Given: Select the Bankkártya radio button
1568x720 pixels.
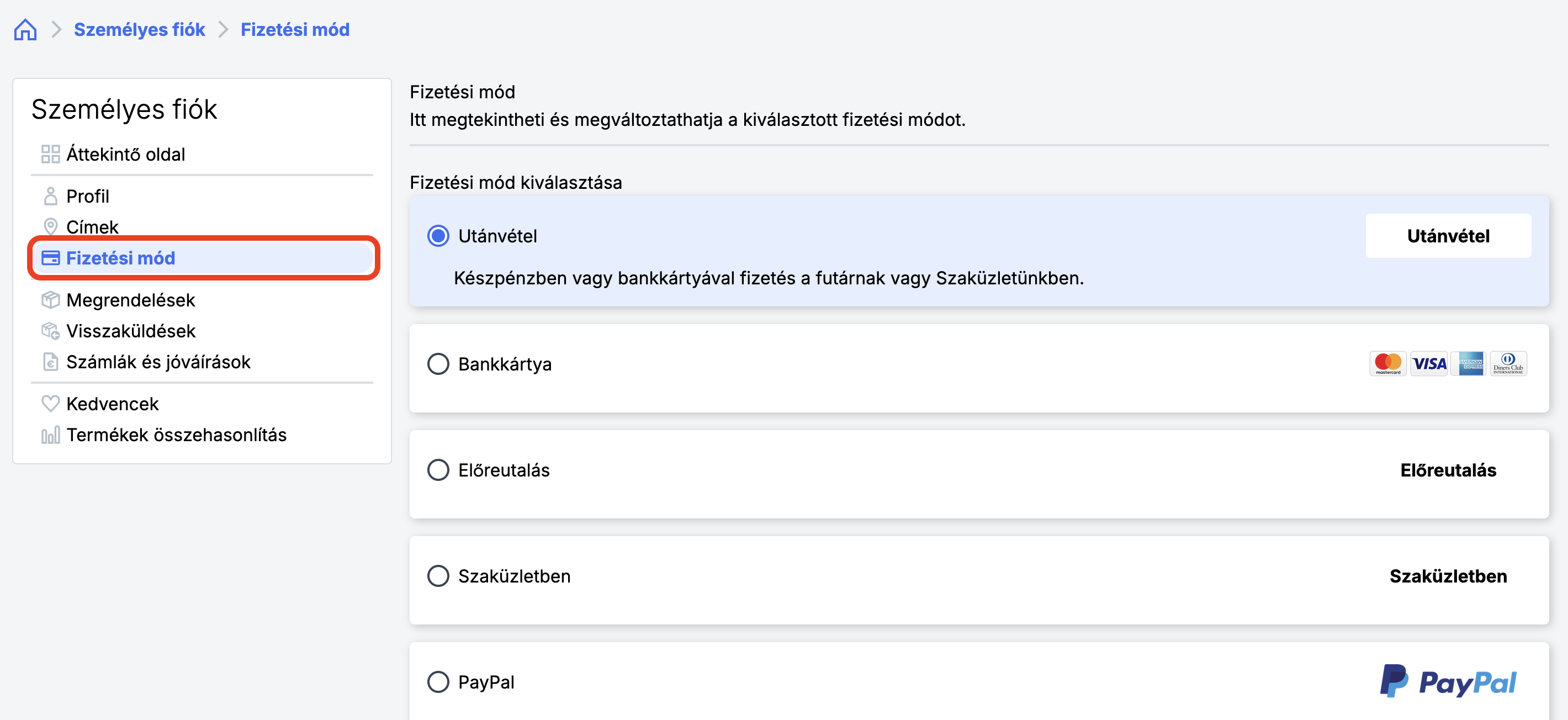Looking at the screenshot, I should (438, 364).
